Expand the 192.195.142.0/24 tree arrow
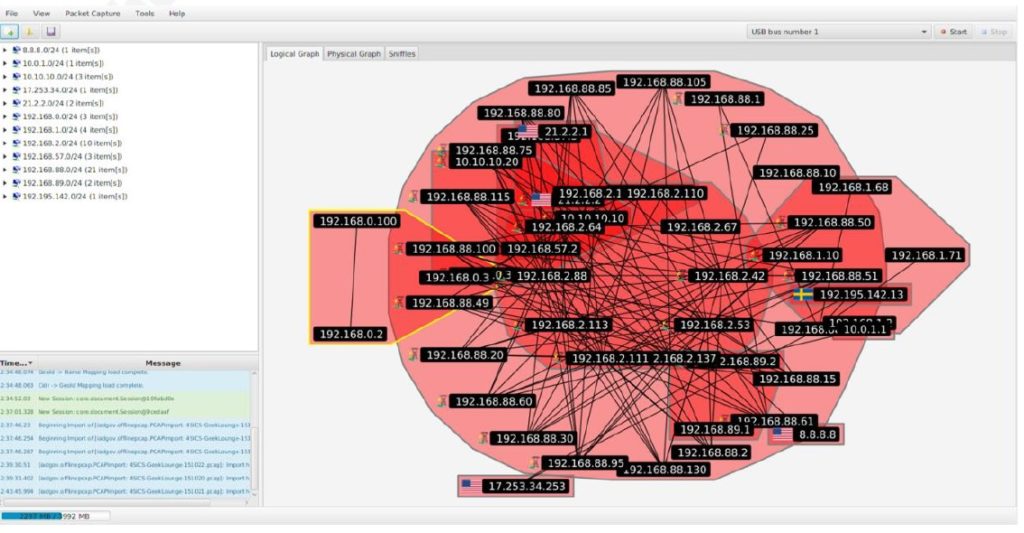The height and width of the screenshot is (533, 1024). (x=5, y=196)
